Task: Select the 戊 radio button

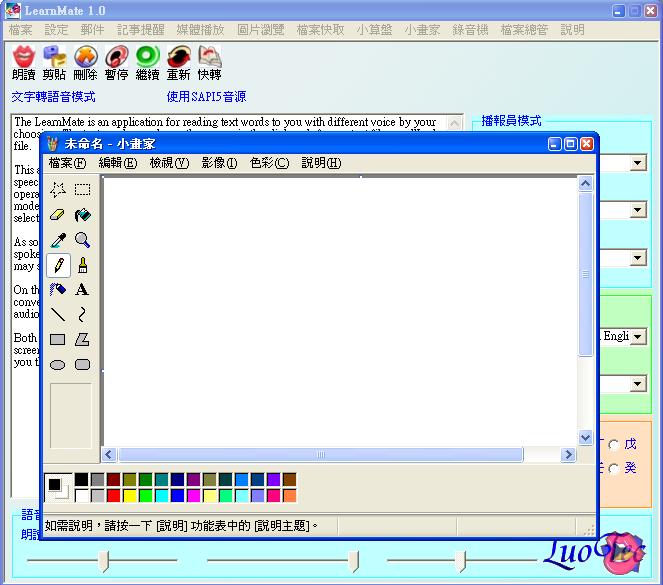Action: [614, 445]
